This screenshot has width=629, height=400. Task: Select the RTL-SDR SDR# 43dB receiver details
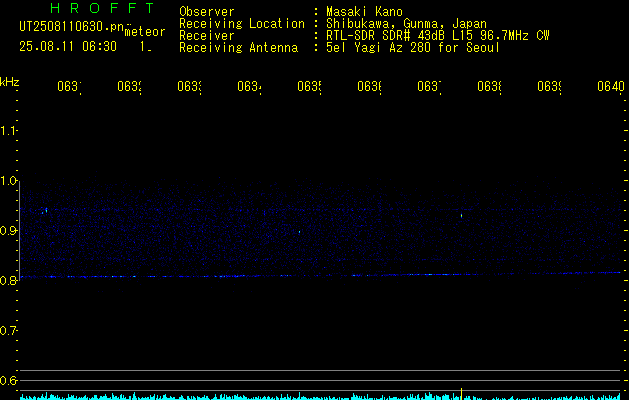coord(438,36)
